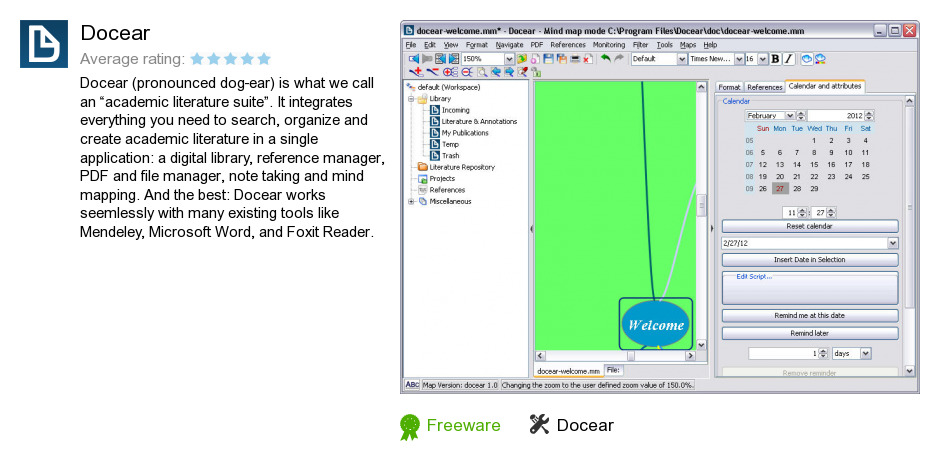Click the red pen edit icon in second toolbar row
This screenshot has height=471, width=940.
(x=522, y=73)
